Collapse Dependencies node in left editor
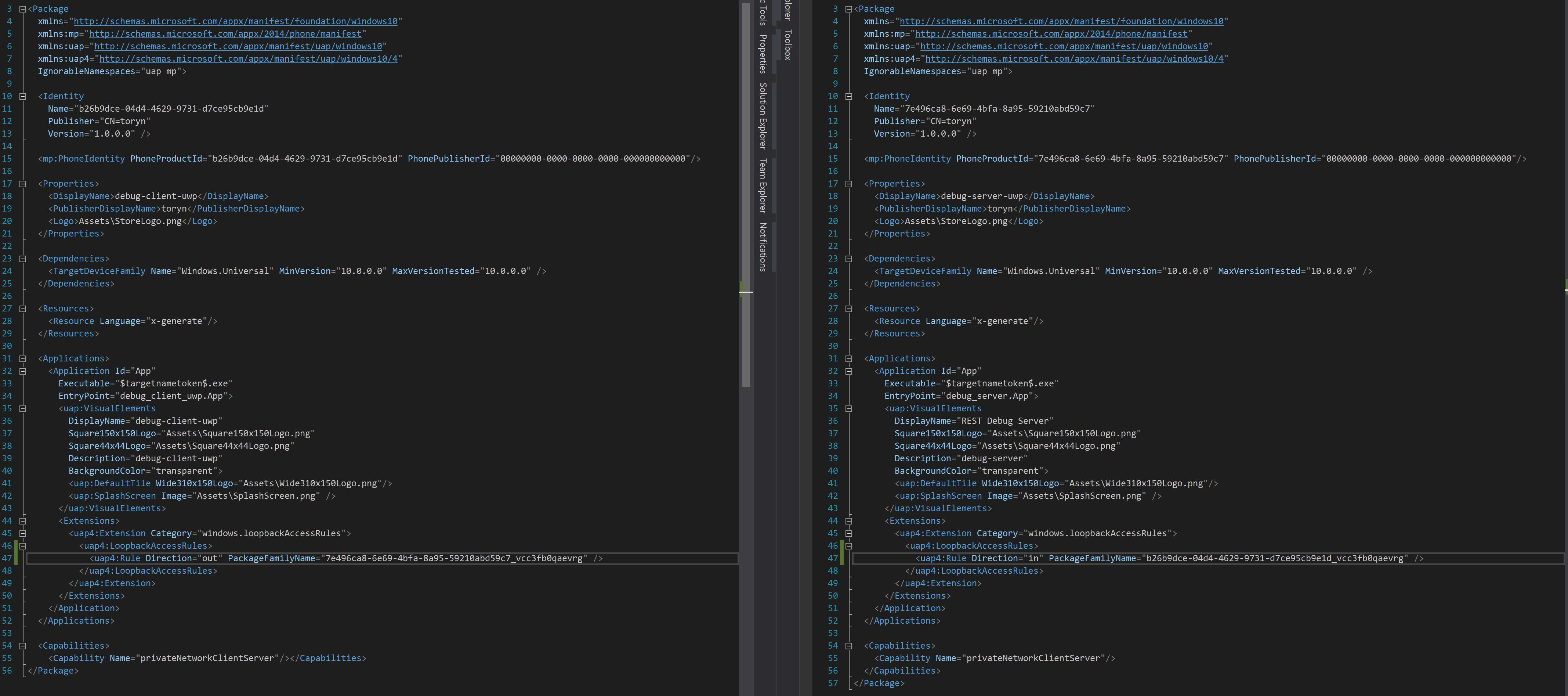 22,259
